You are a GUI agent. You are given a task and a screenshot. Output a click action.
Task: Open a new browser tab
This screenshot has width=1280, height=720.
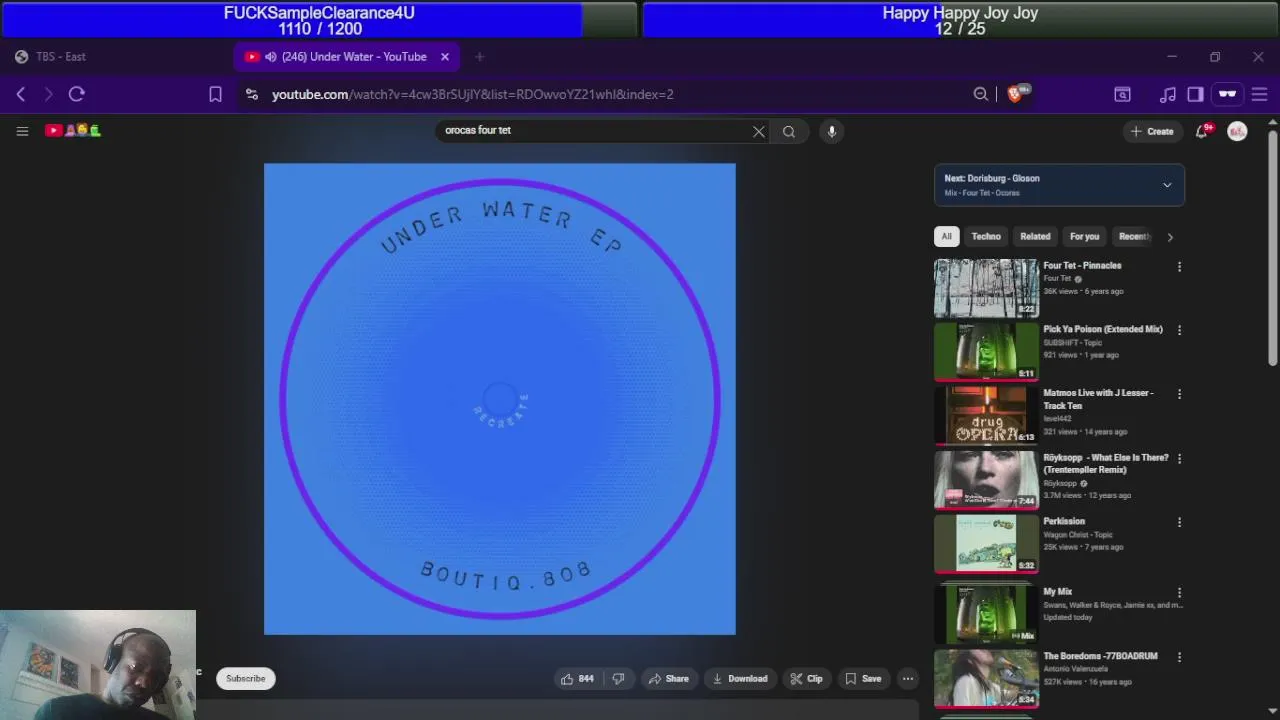tap(480, 57)
